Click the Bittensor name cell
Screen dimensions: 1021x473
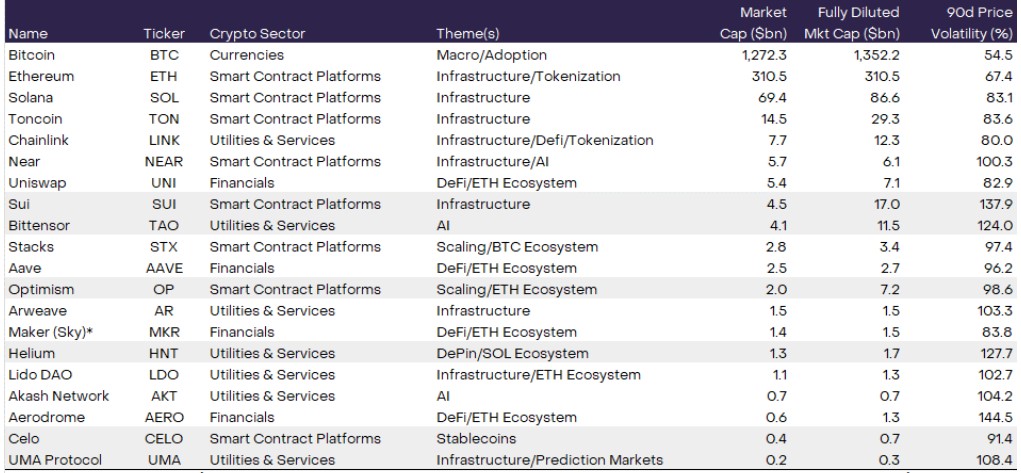[38, 225]
